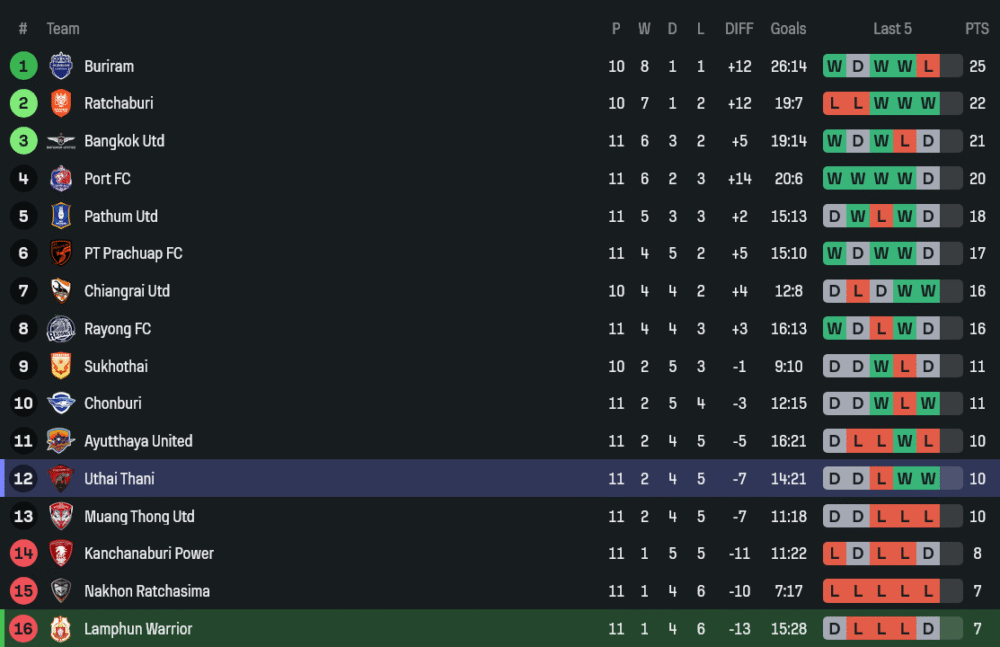Sort table by PTS column header
The width and height of the screenshot is (1000, 647).
click(976, 29)
